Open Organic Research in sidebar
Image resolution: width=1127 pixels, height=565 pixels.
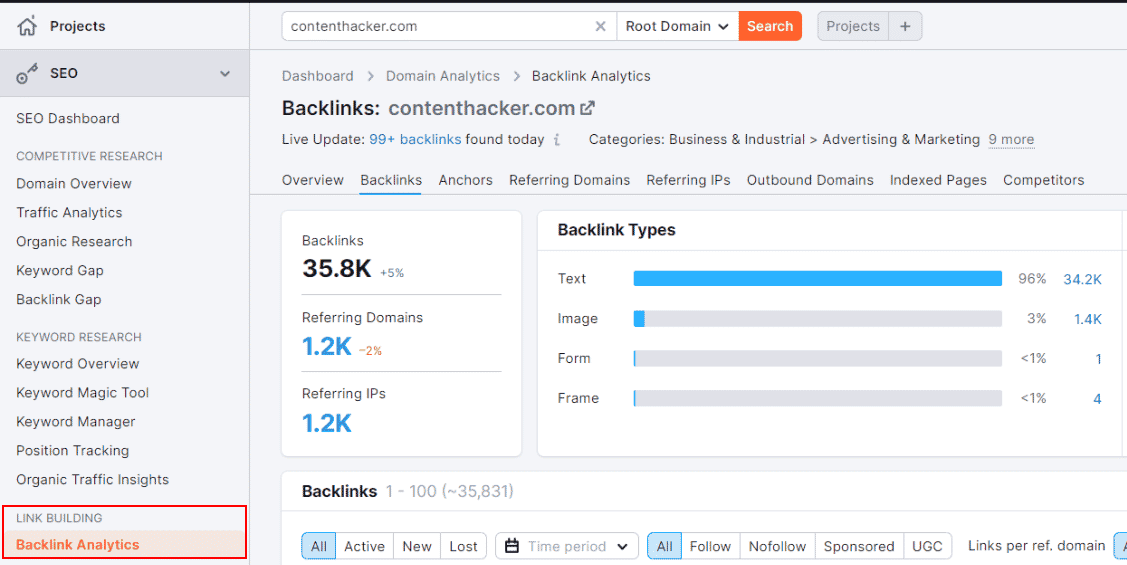pyautogui.click(x=74, y=242)
